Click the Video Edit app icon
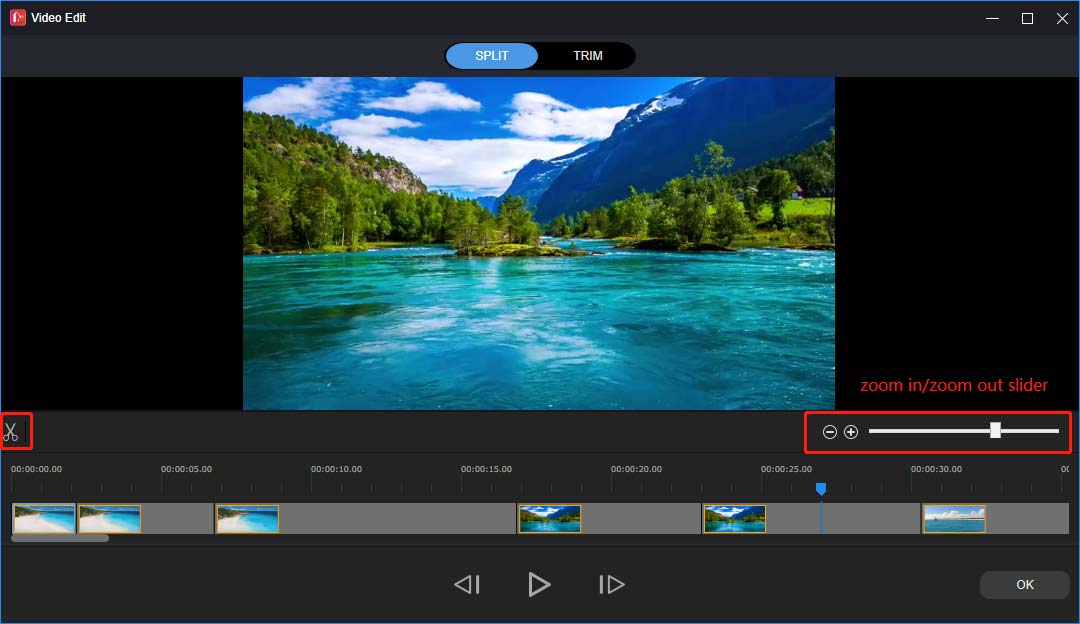The image size is (1080, 624). point(16,17)
